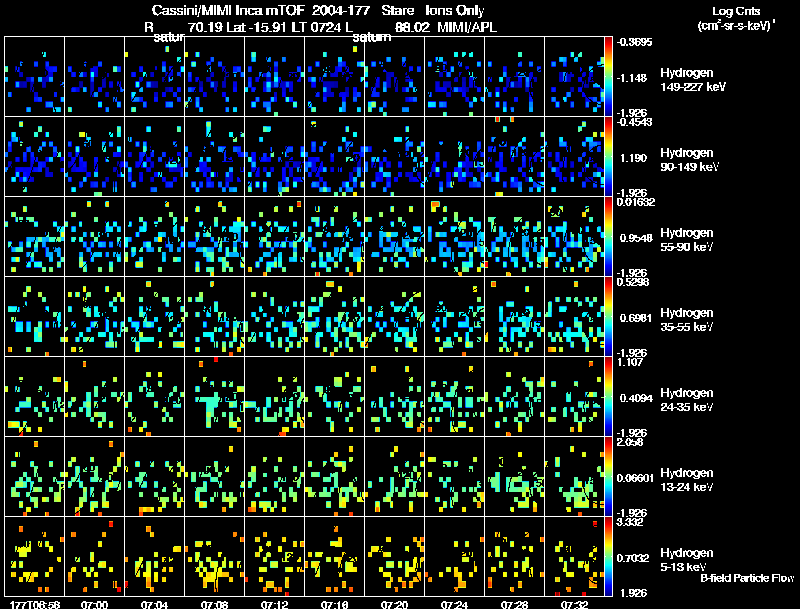Click the Hydrogen 5-13 keV color bar
Image resolution: width=800 pixels, height=609 pixels.
pyautogui.click(x=608, y=556)
